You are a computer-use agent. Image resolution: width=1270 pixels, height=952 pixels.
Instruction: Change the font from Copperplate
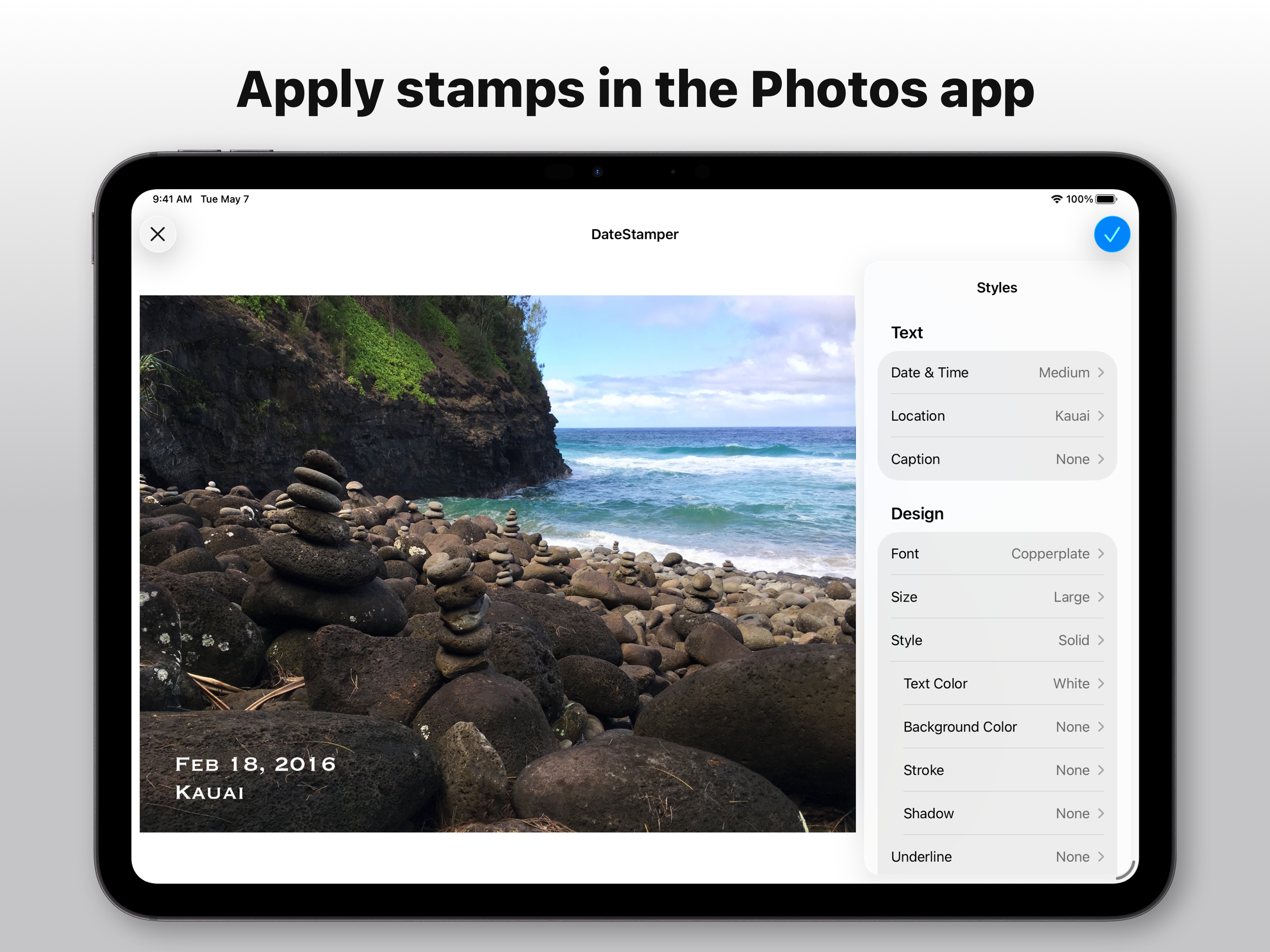click(997, 554)
